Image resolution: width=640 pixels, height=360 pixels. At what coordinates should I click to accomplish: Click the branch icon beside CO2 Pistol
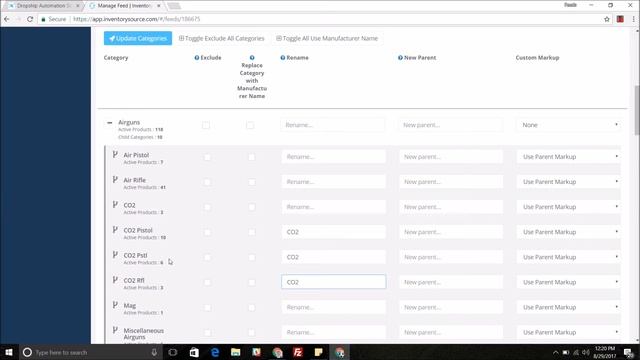pyautogui.click(x=115, y=230)
